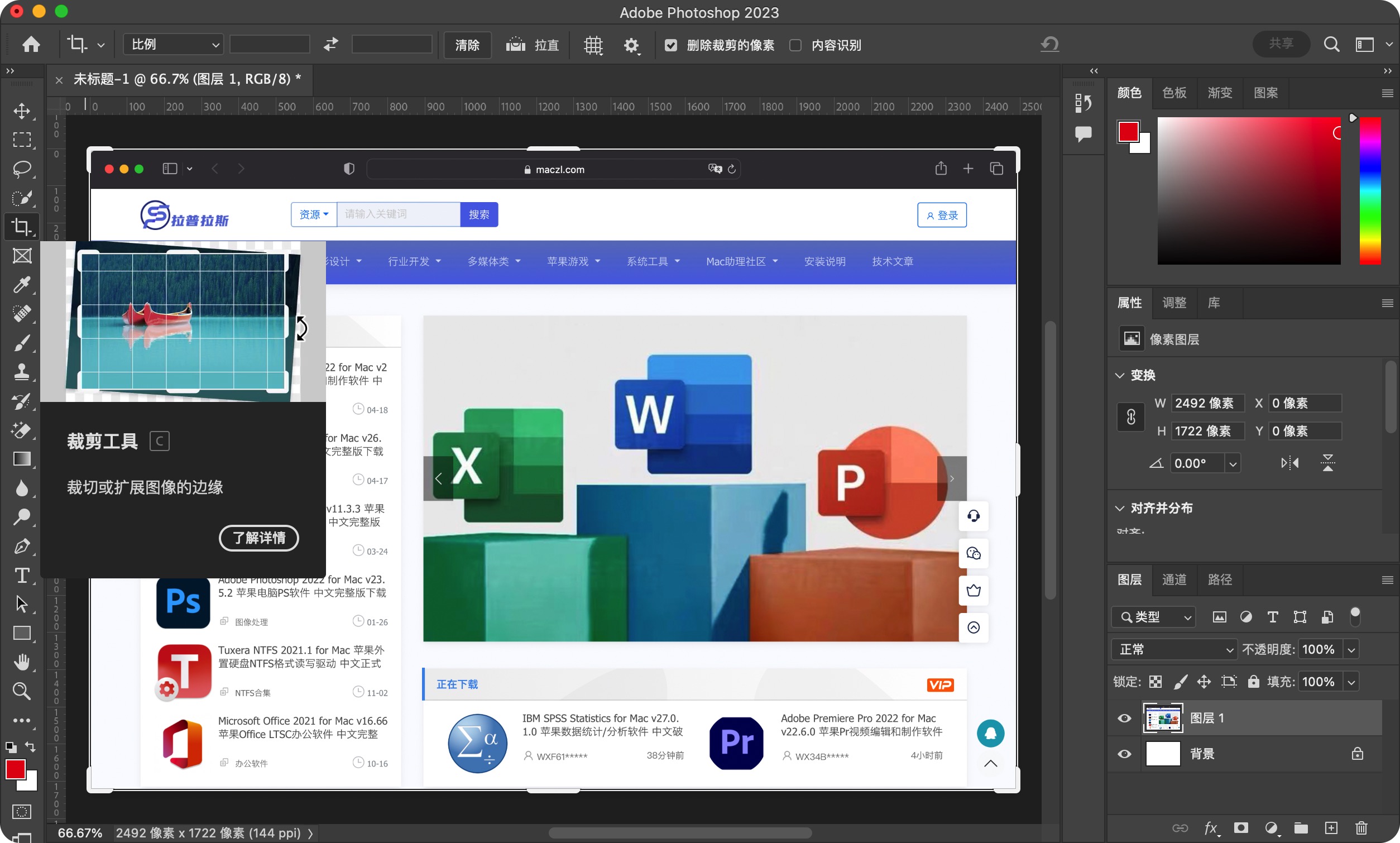This screenshot has width=1400, height=843.
Task: Toggle Quick Mask mode
Action: tap(22, 812)
